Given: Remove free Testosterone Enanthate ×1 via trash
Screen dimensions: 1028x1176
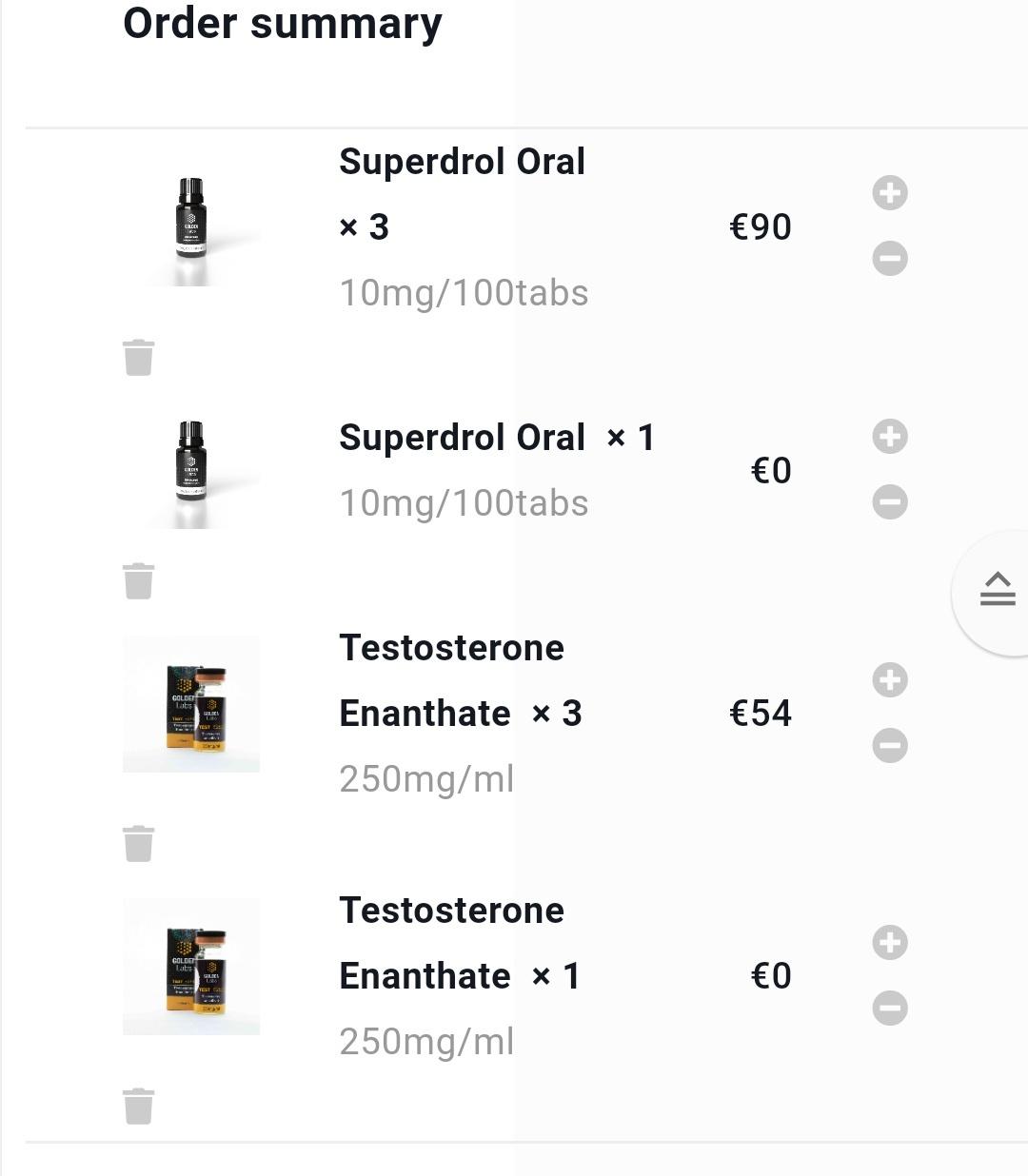Looking at the screenshot, I should [139, 1107].
